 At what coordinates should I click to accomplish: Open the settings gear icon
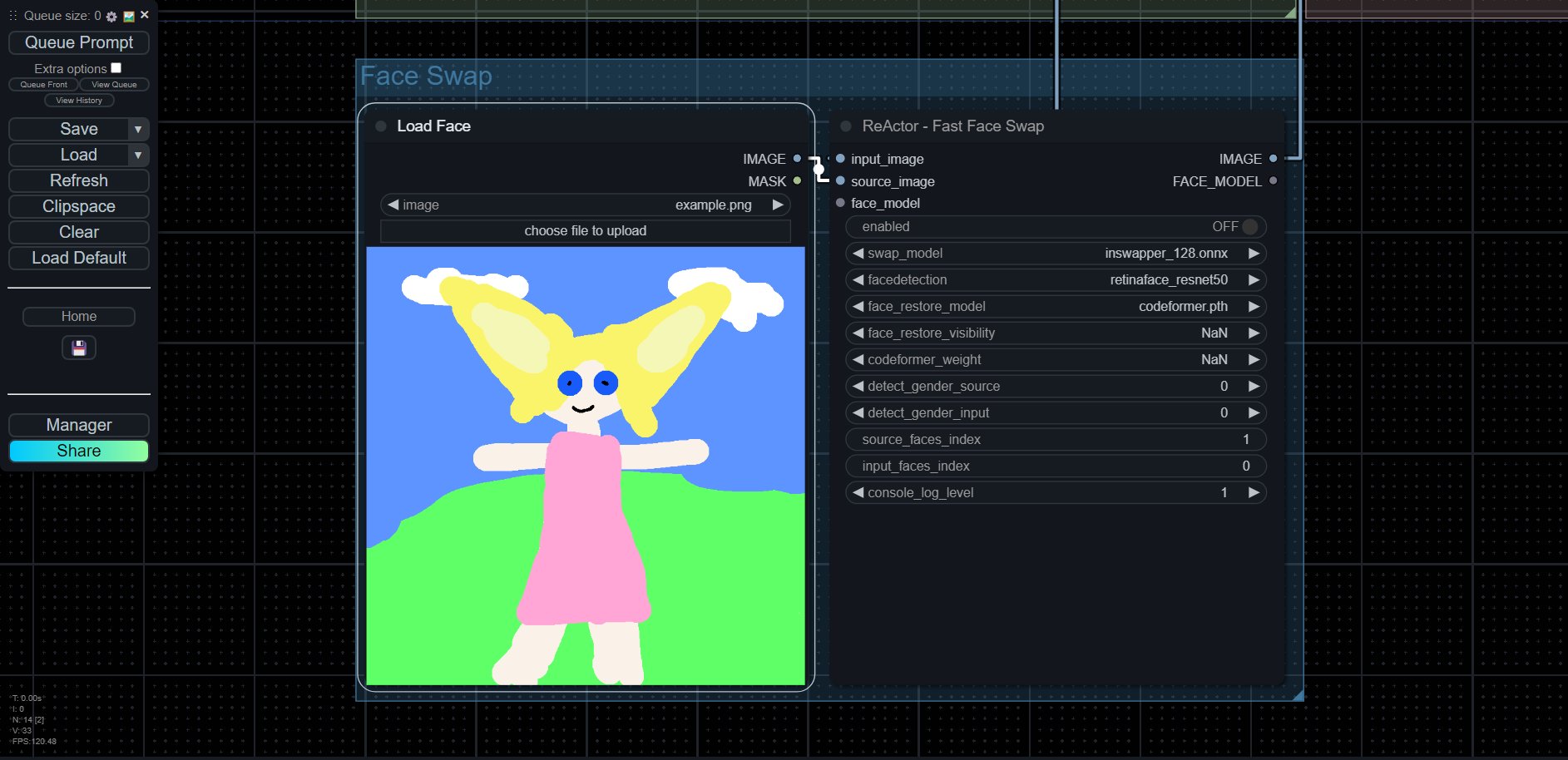tap(111, 17)
